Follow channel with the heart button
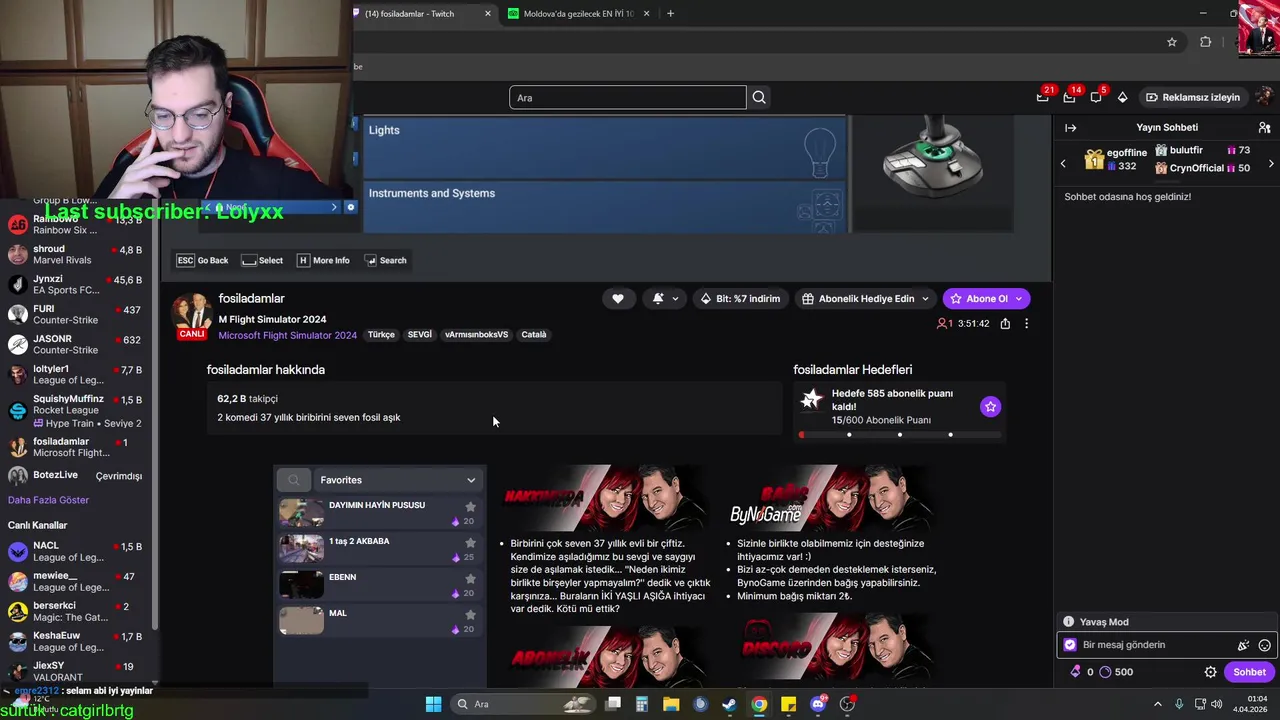 618,298
